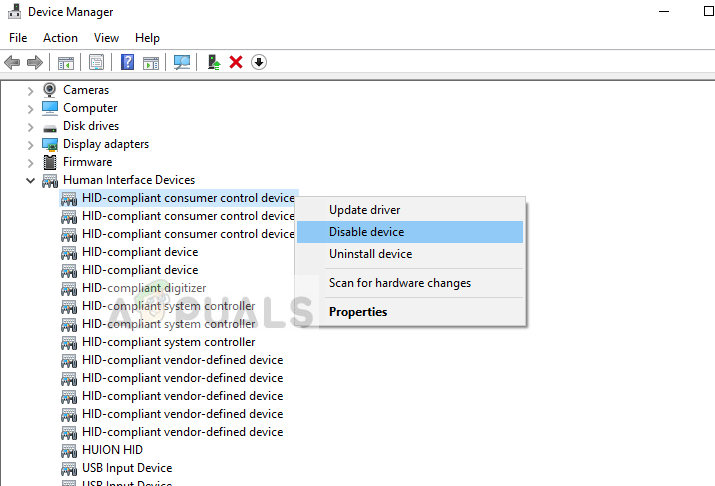Click the HUION HID device icon
This screenshot has width=715, height=486.
[x=69, y=450]
